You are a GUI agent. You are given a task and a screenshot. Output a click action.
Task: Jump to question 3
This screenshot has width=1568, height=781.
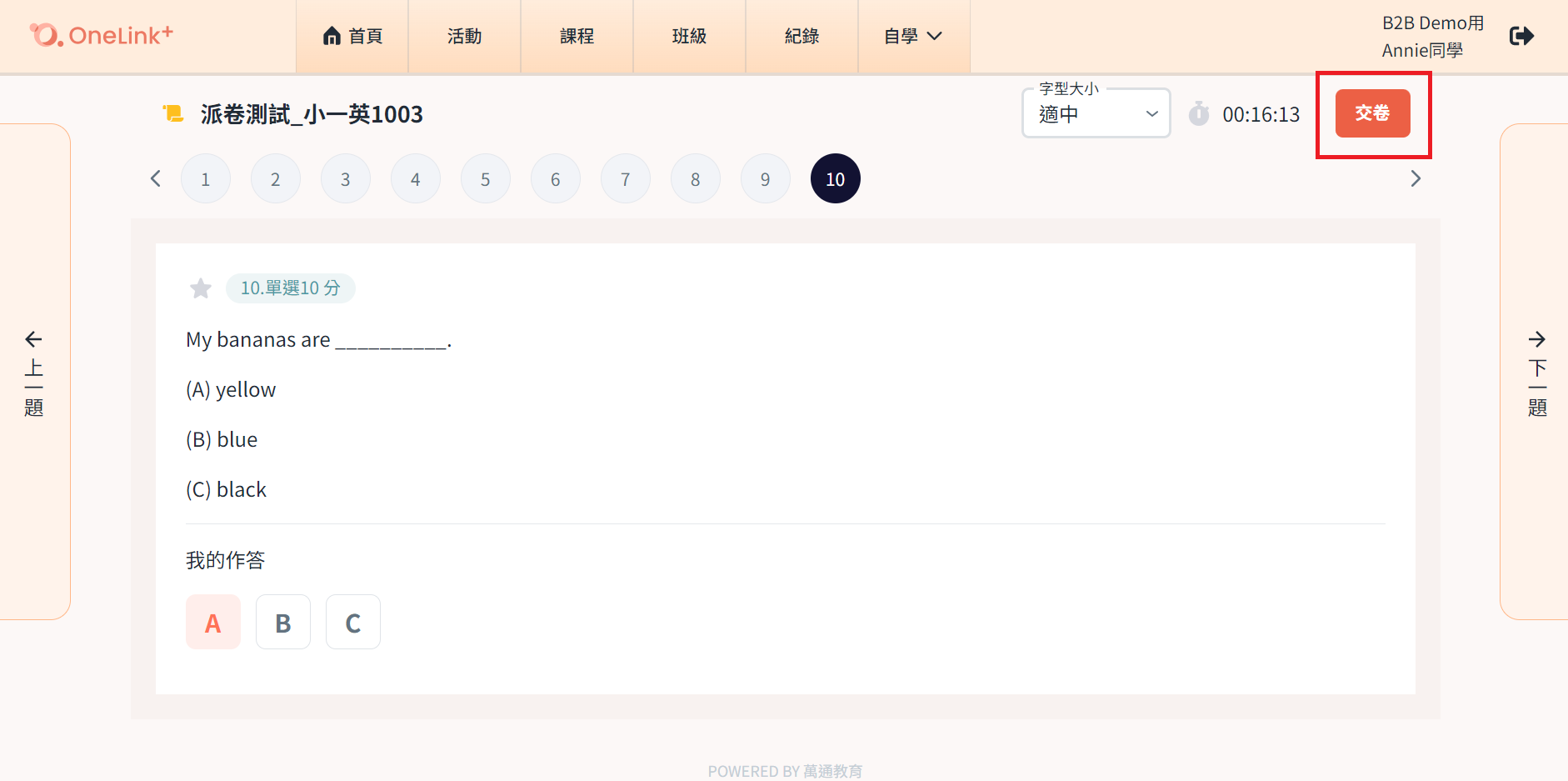(346, 178)
